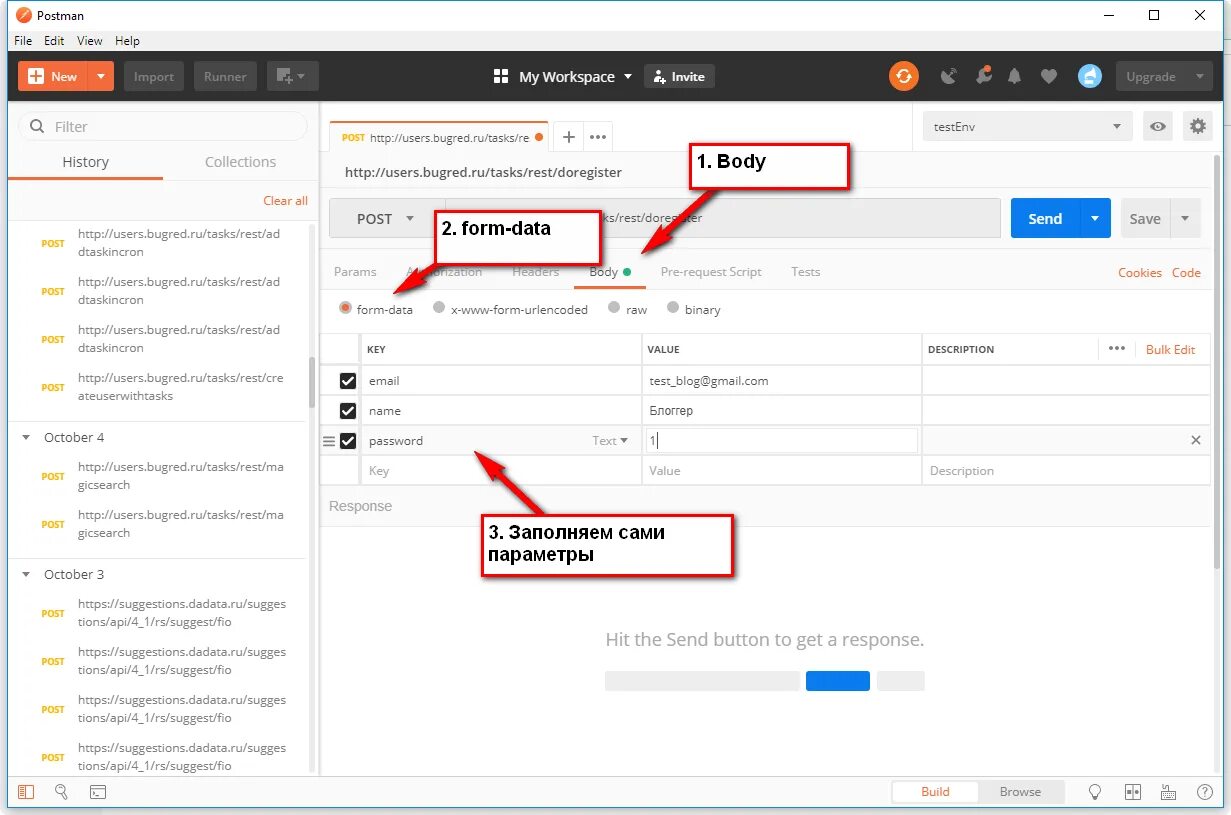Open the New button dropdown arrow
1231x815 pixels.
[101, 76]
